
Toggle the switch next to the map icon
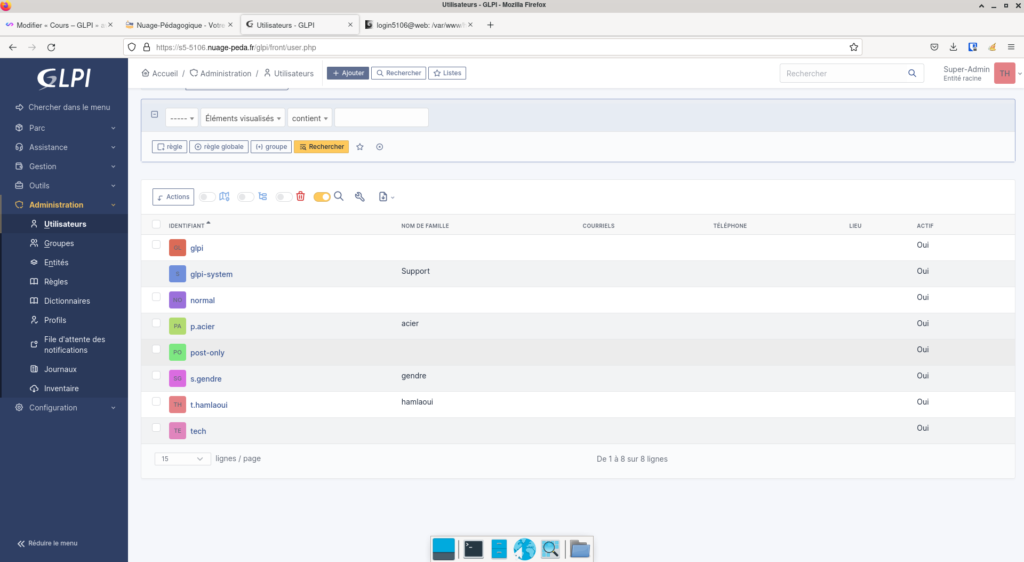point(207,196)
